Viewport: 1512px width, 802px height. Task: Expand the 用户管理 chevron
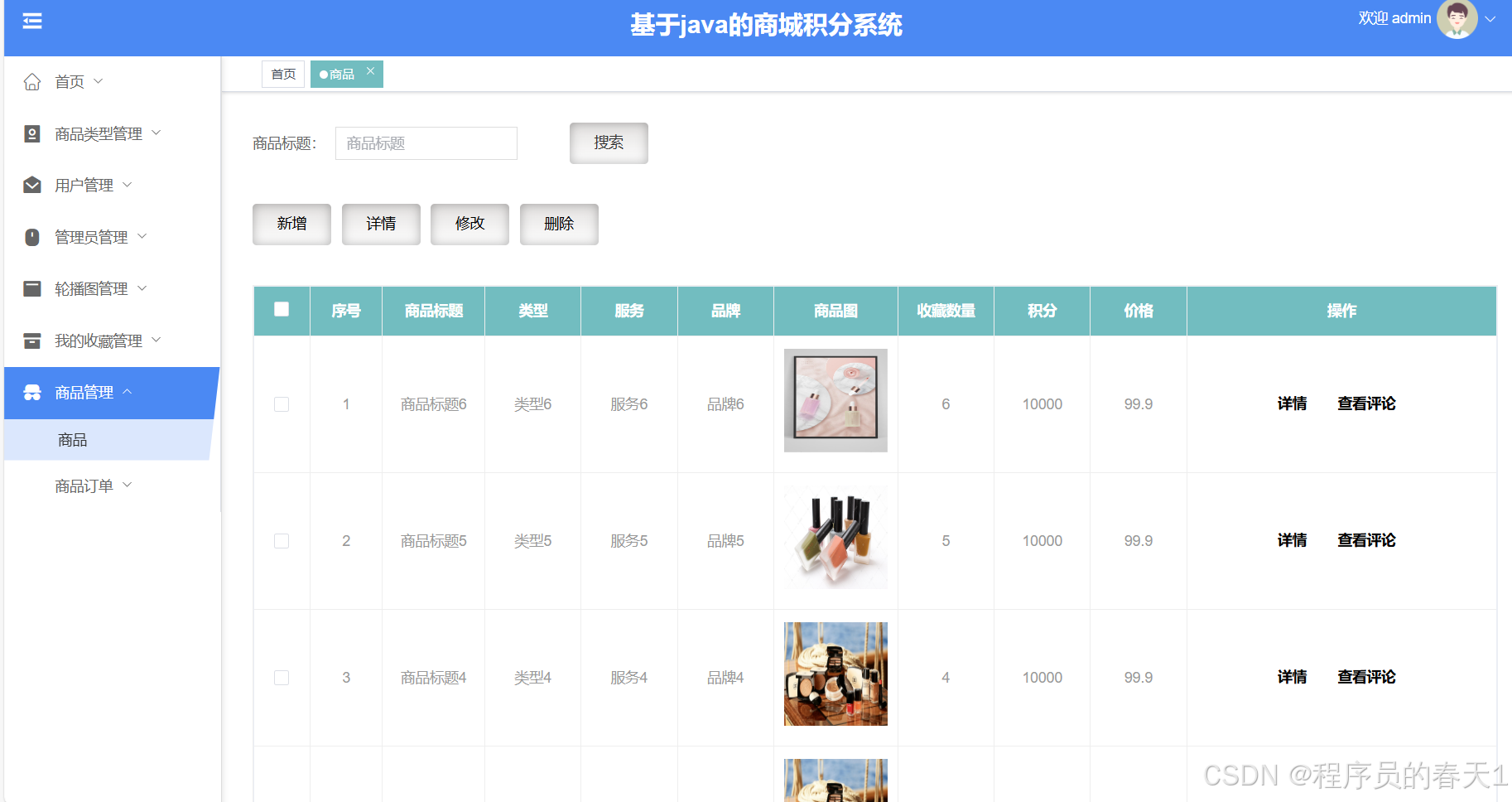(128, 185)
